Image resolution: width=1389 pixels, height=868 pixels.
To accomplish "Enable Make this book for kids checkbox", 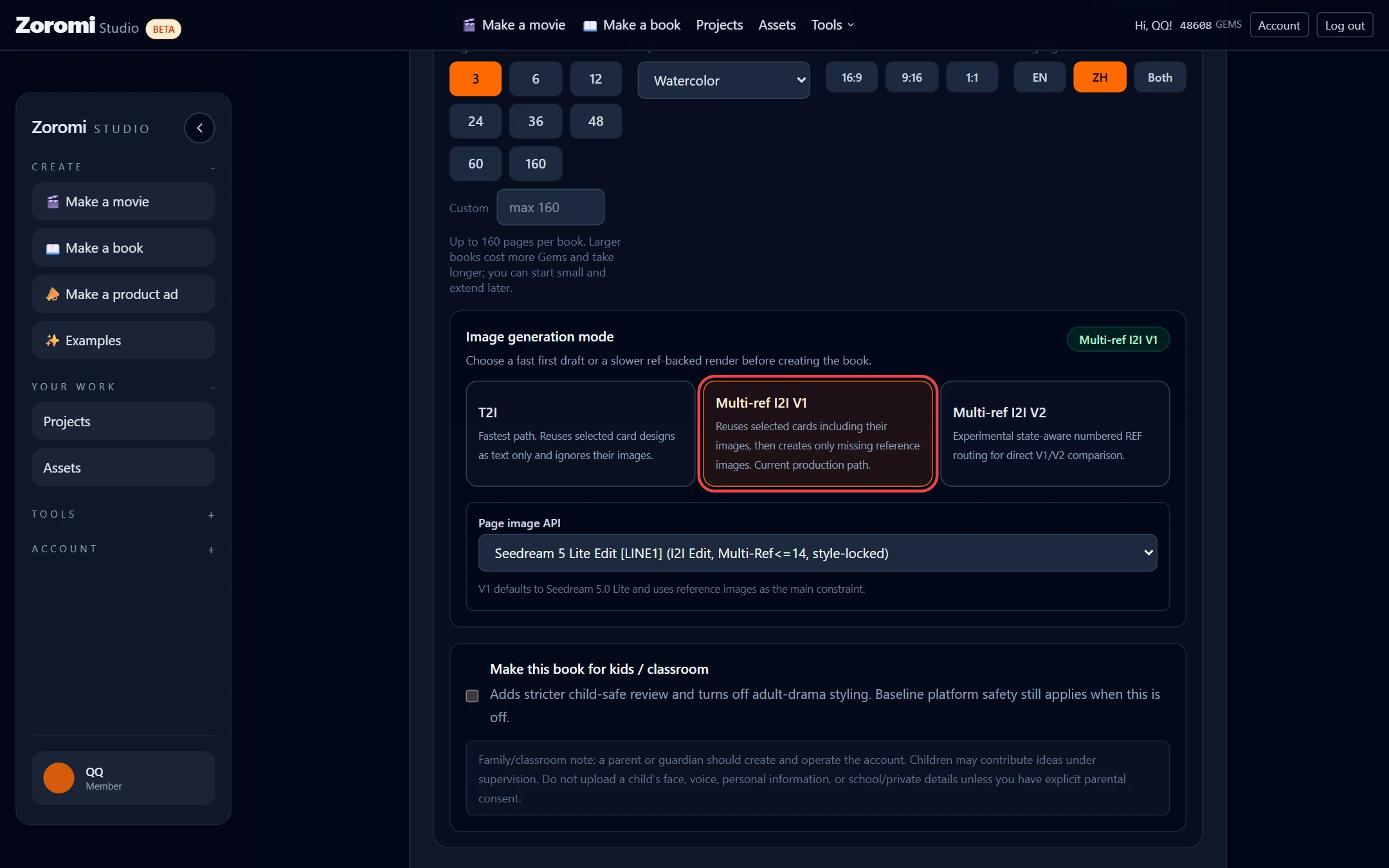I will [472, 696].
